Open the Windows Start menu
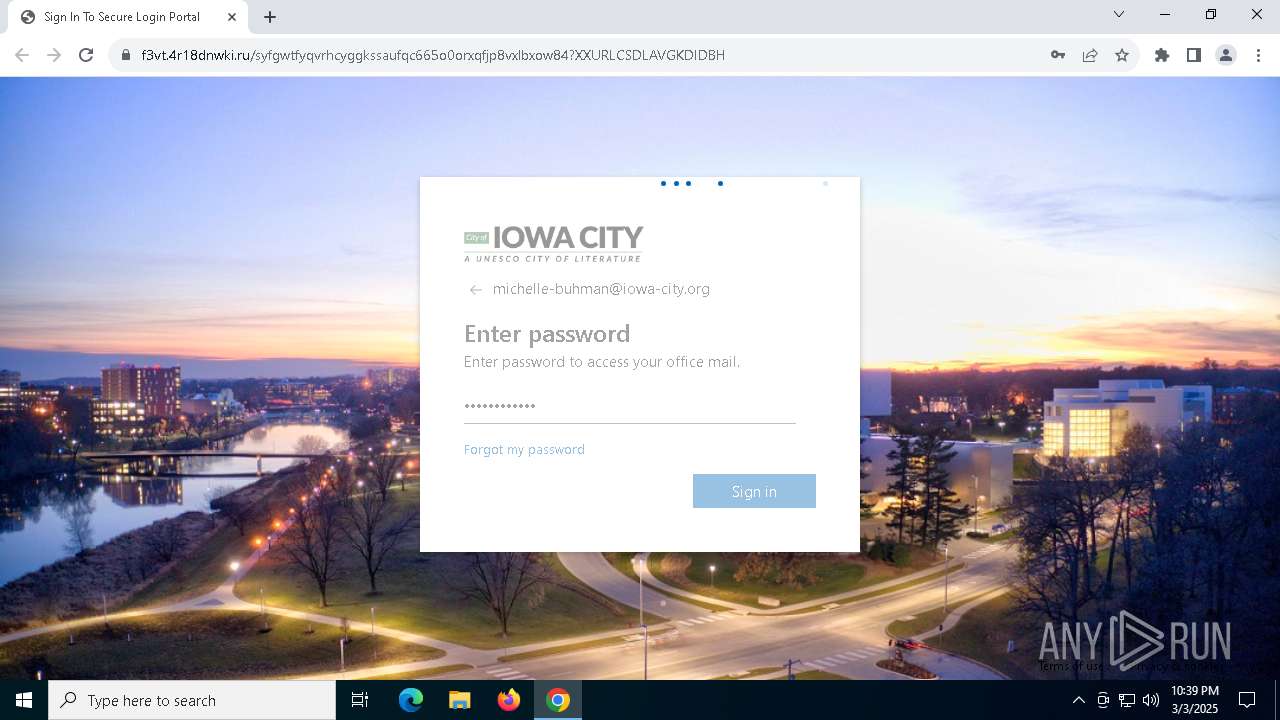The height and width of the screenshot is (720, 1280). tap(24, 700)
